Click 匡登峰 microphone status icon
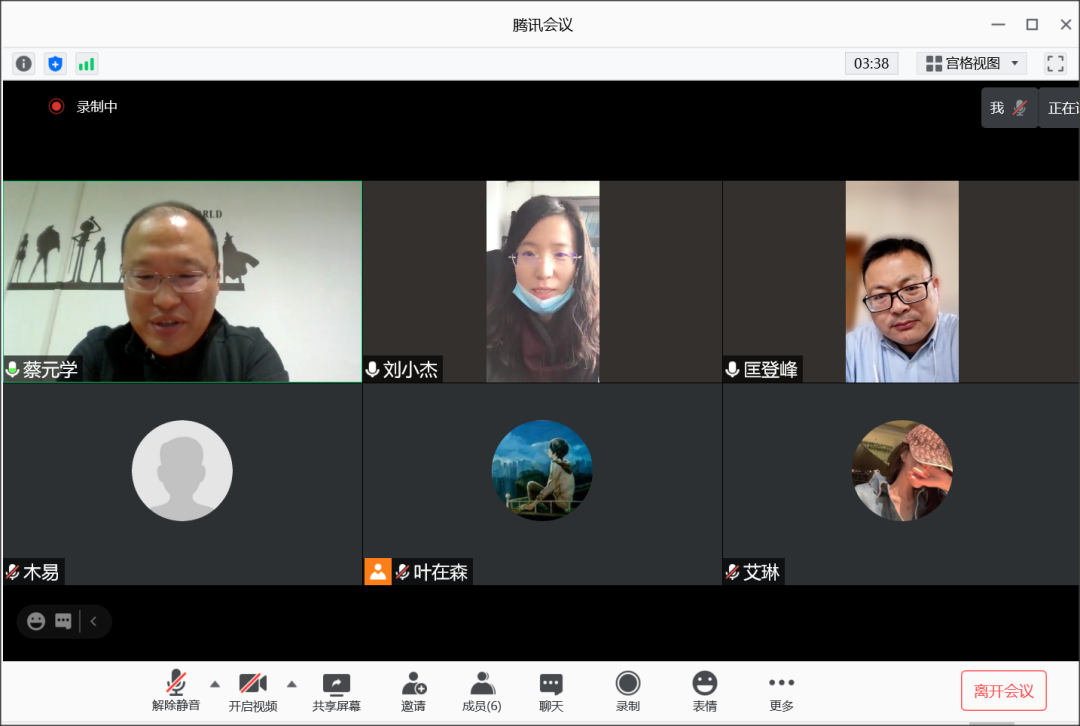The image size is (1080, 726). [733, 369]
